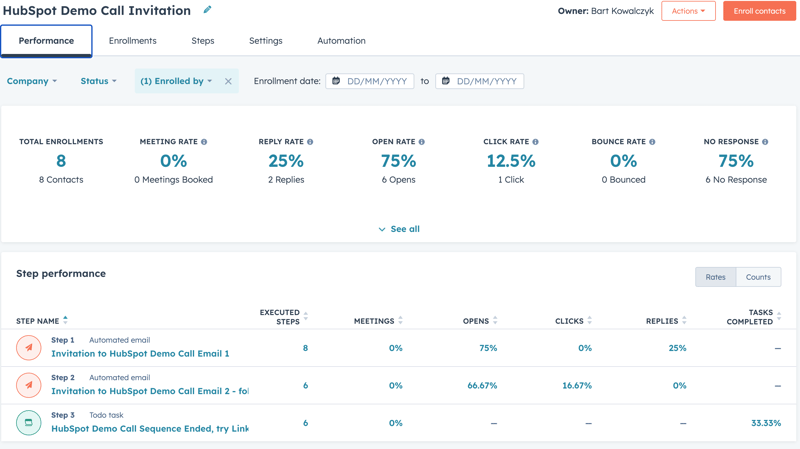Switch step performance to Counts view

758,277
